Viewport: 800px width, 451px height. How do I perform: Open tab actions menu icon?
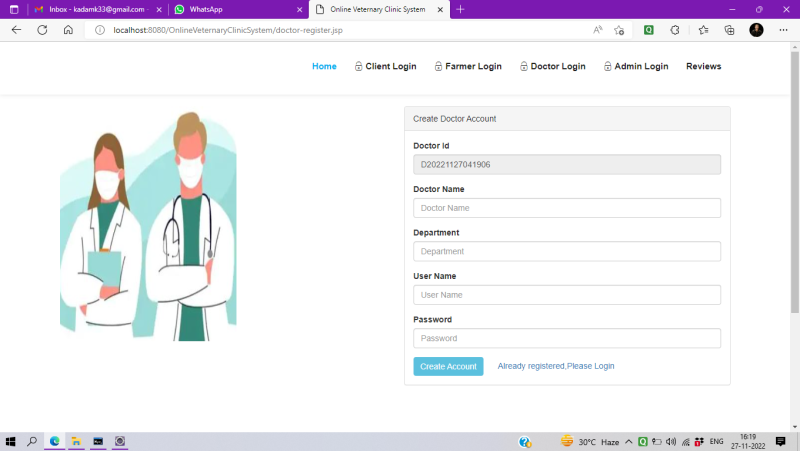(x=14, y=9)
